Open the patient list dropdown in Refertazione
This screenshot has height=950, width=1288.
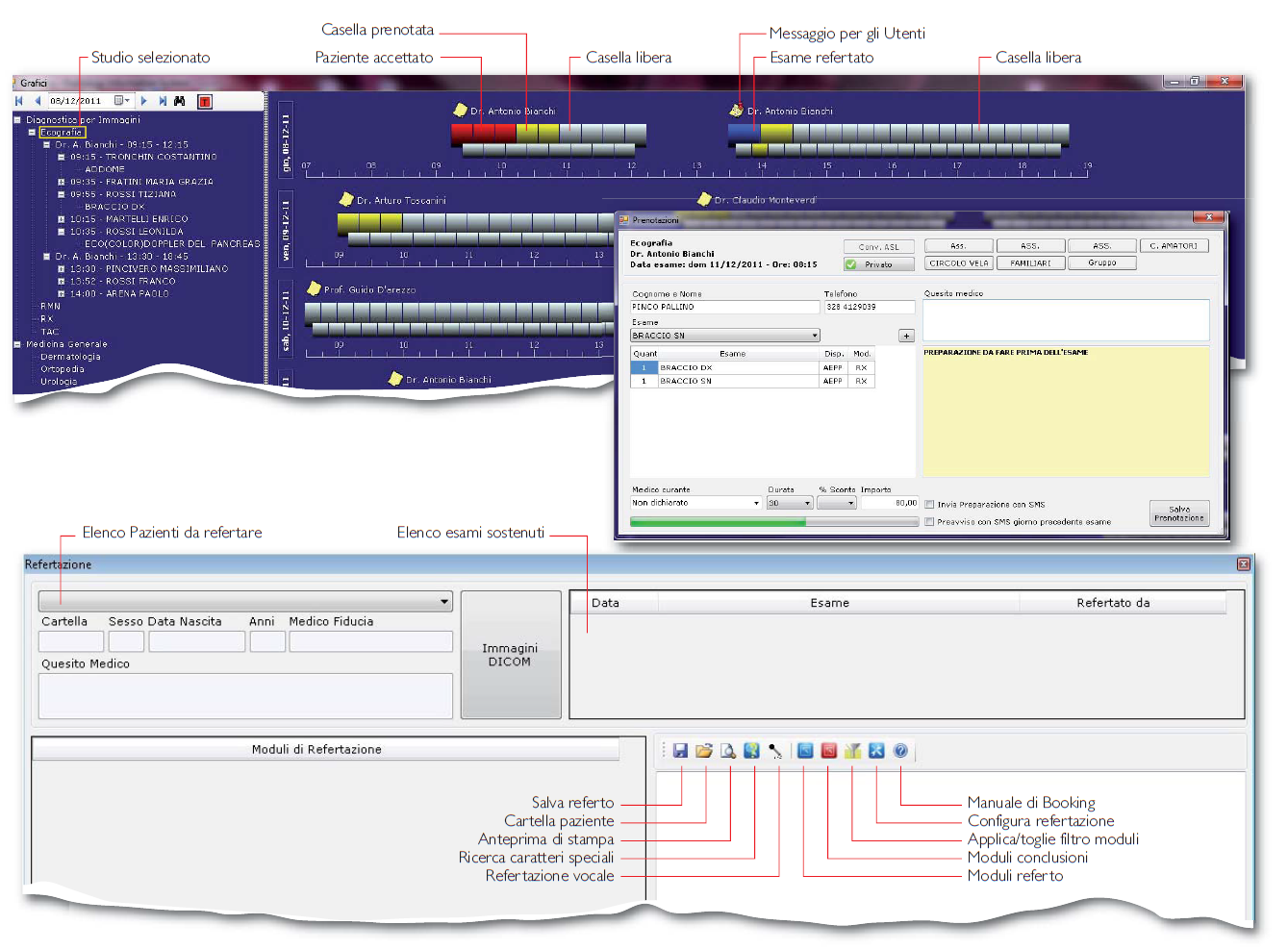pos(245,602)
